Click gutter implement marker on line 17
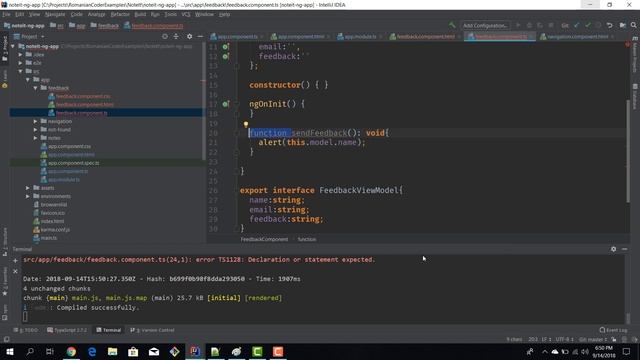Viewport: 640px width, 360px height. pos(225,104)
